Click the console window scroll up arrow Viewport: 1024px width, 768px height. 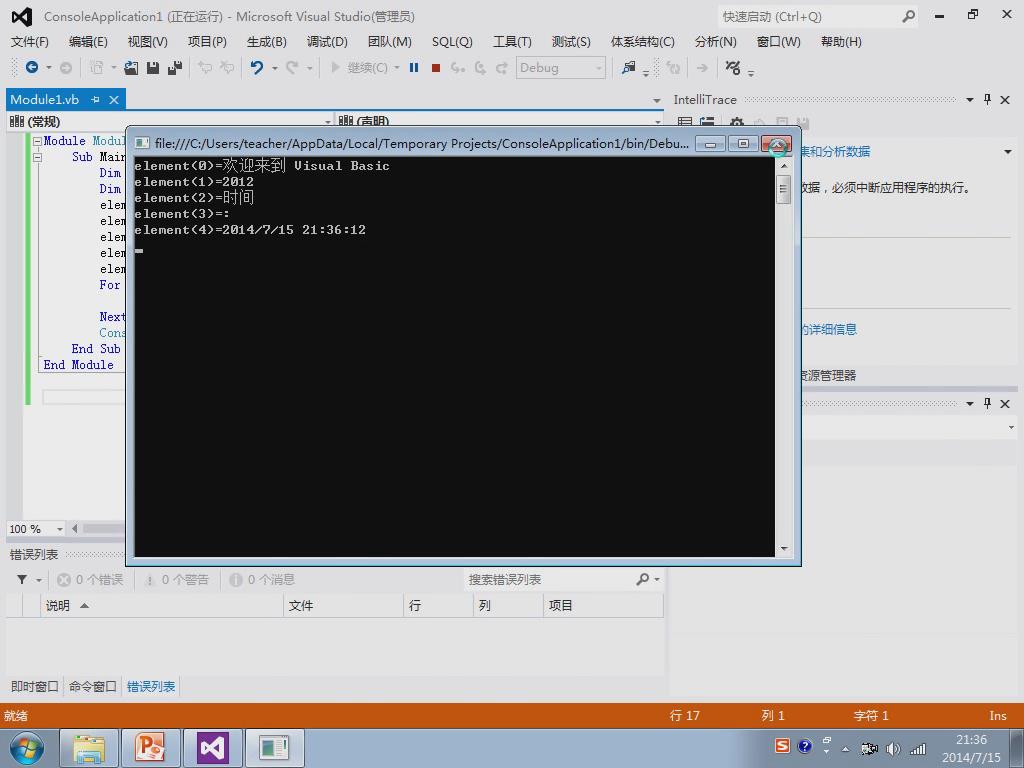[784, 166]
